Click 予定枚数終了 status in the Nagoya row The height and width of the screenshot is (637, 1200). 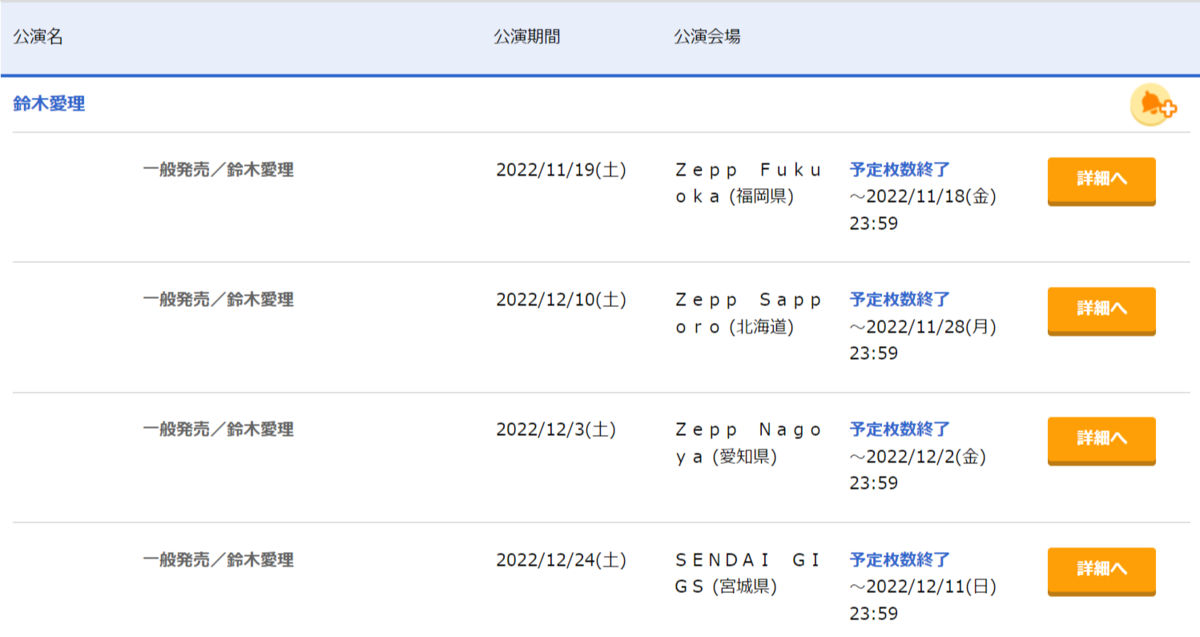[900, 429]
